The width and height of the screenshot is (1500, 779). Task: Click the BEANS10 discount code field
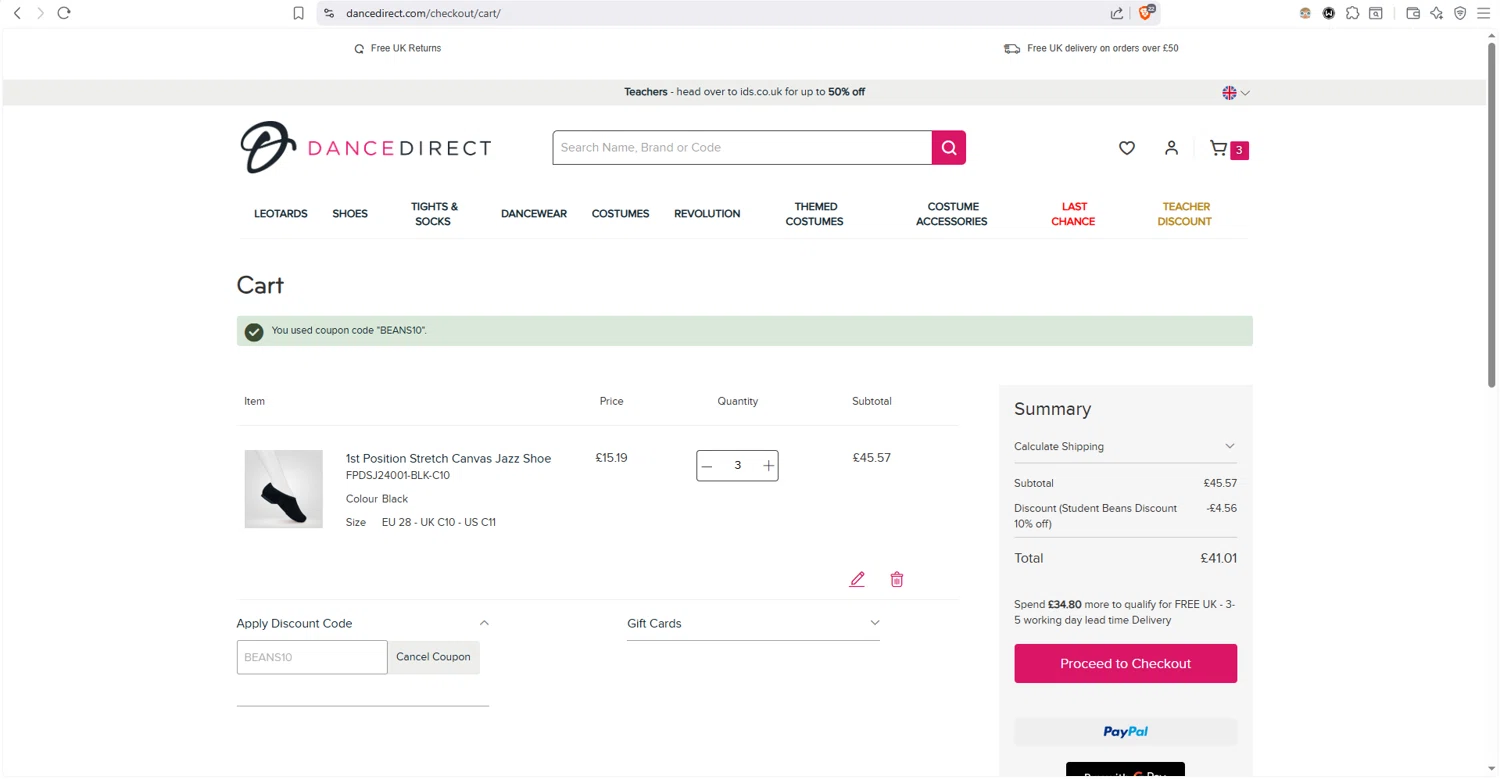312,658
